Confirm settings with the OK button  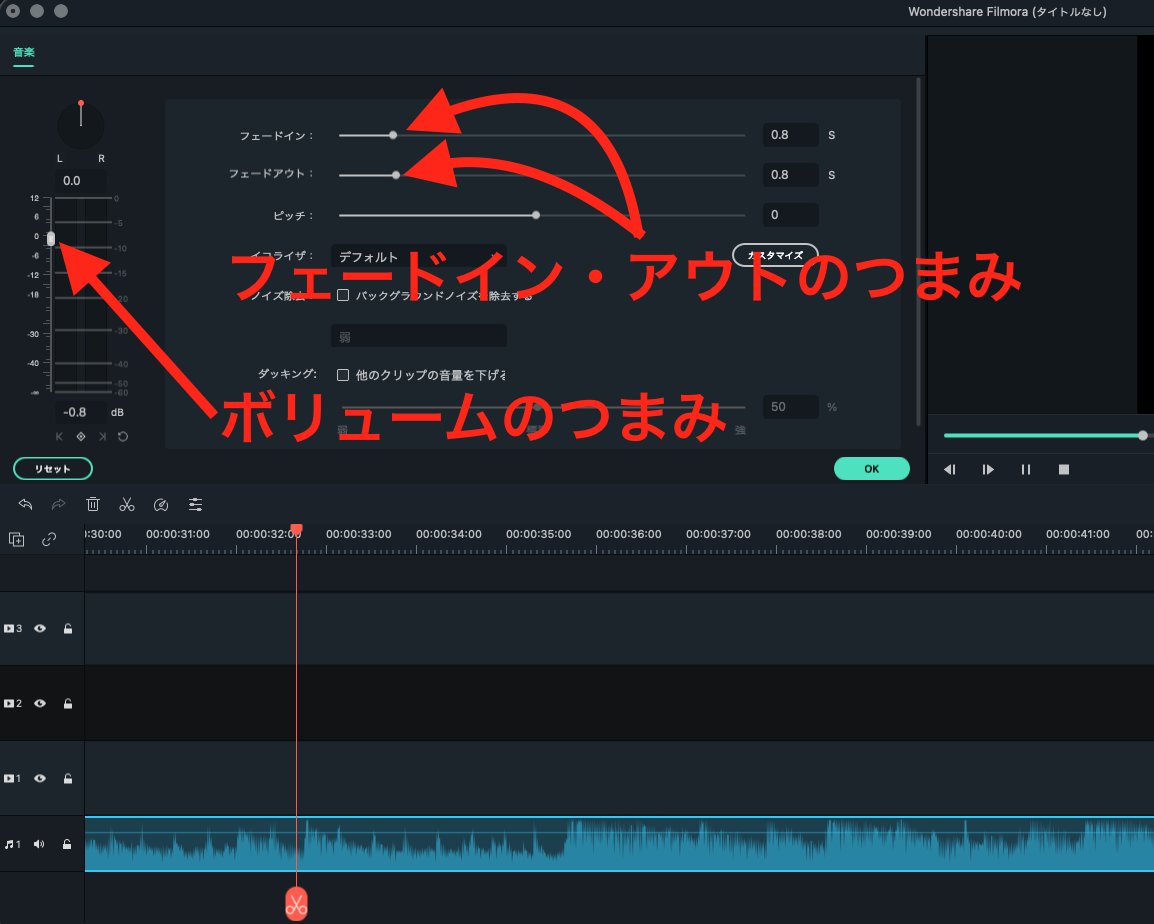coord(871,468)
